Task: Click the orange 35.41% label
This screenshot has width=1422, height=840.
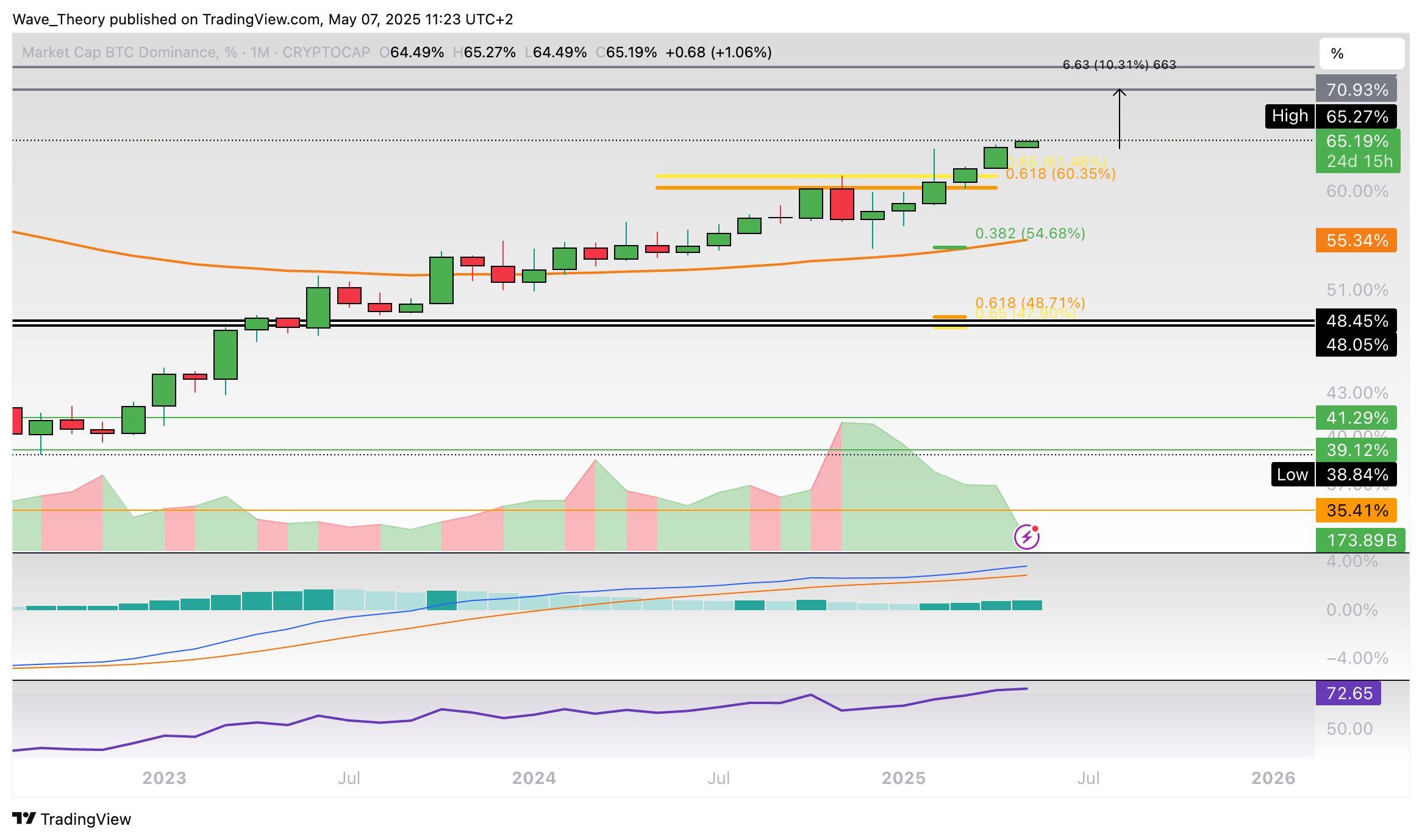Action: tap(1356, 510)
